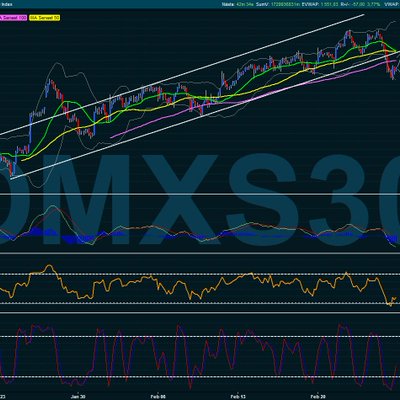Click the Index title text
This screenshot has width=400, height=400.
pyautogui.click(x=6, y=4)
